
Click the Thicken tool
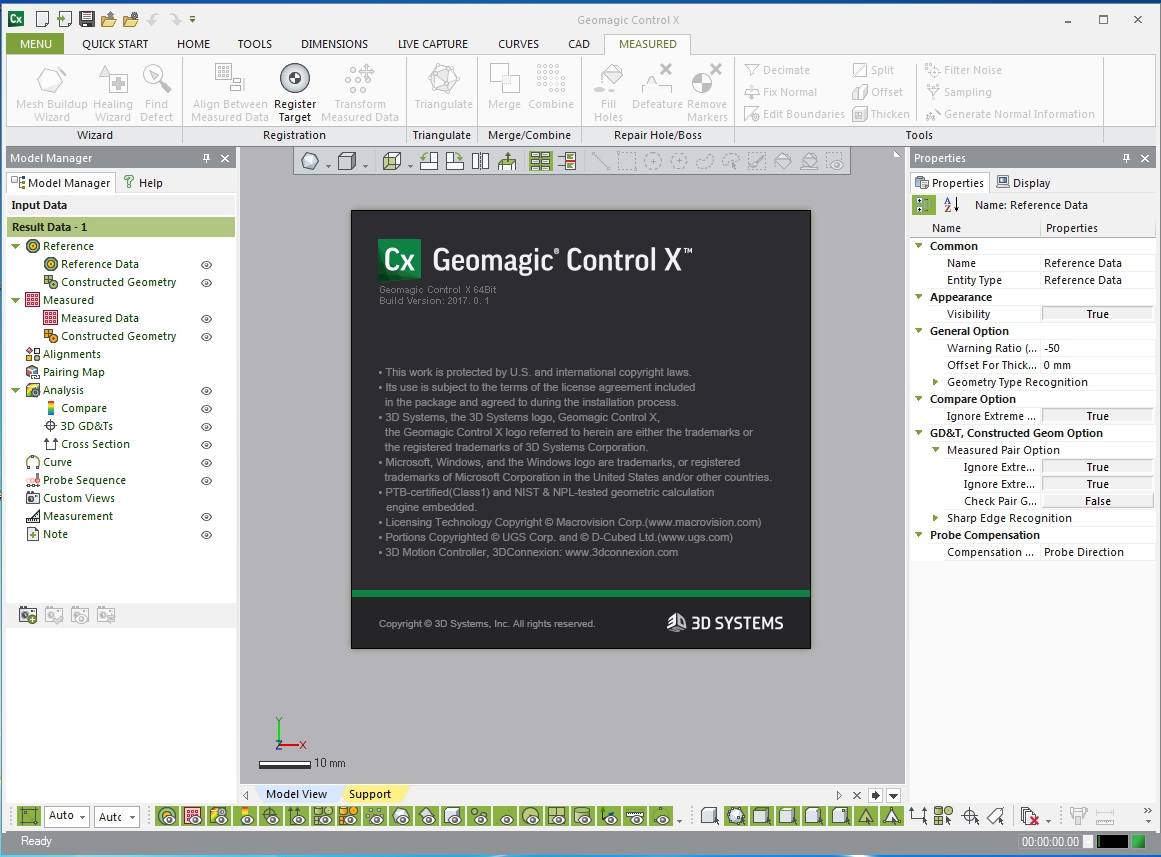point(880,114)
